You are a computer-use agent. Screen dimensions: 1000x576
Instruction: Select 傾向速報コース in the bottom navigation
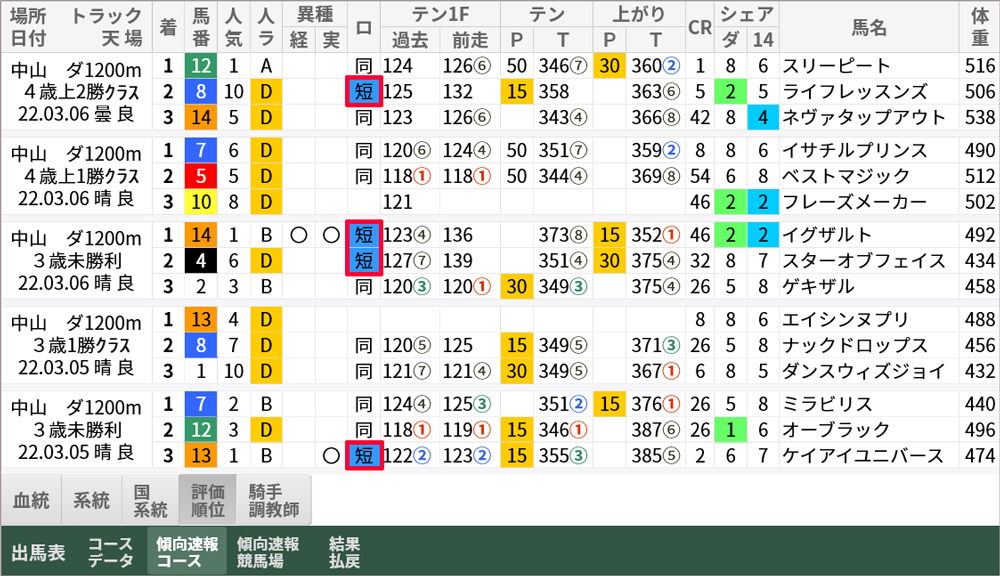(188, 552)
